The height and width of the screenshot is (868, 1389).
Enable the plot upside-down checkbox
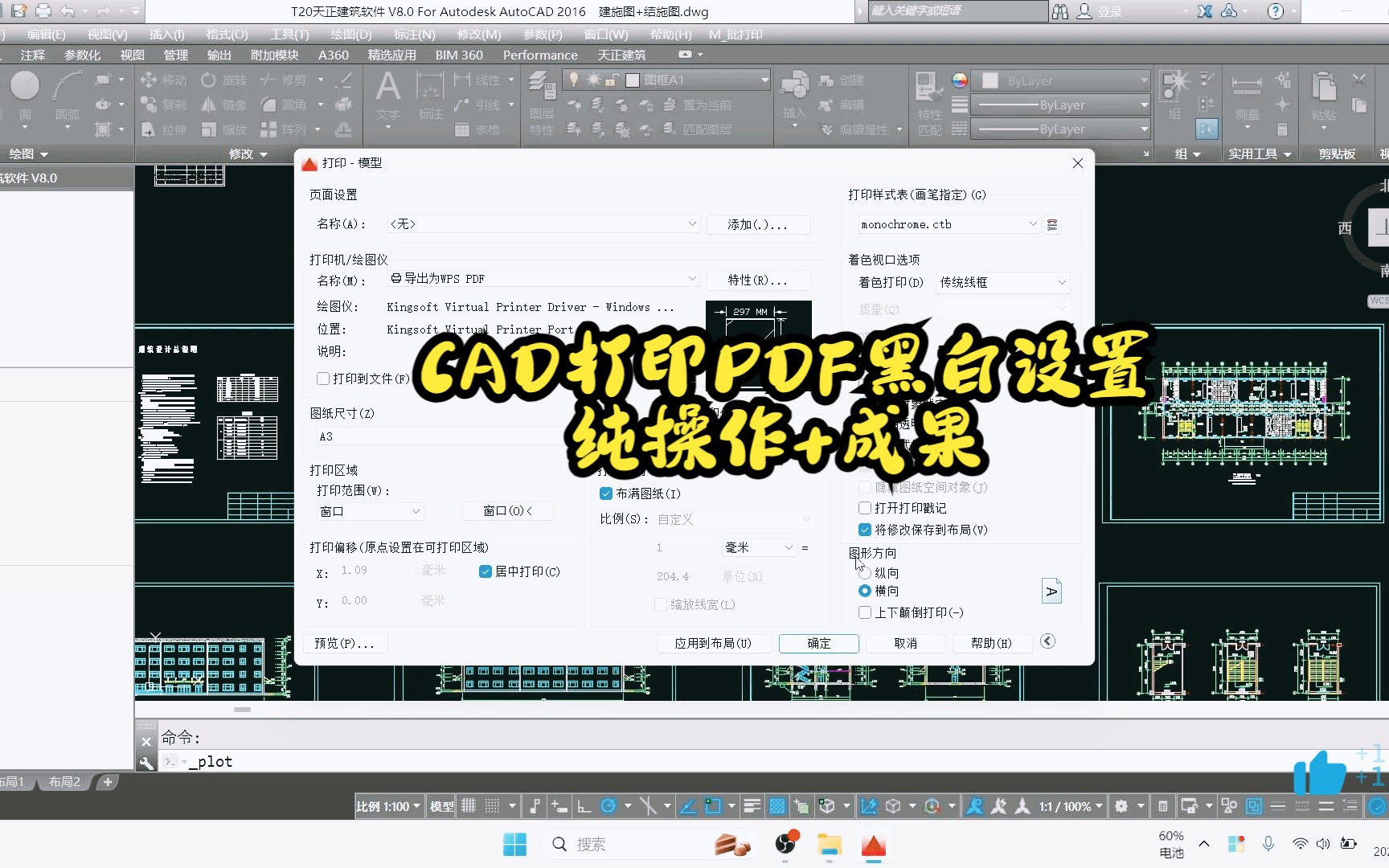click(x=865, y=612)
